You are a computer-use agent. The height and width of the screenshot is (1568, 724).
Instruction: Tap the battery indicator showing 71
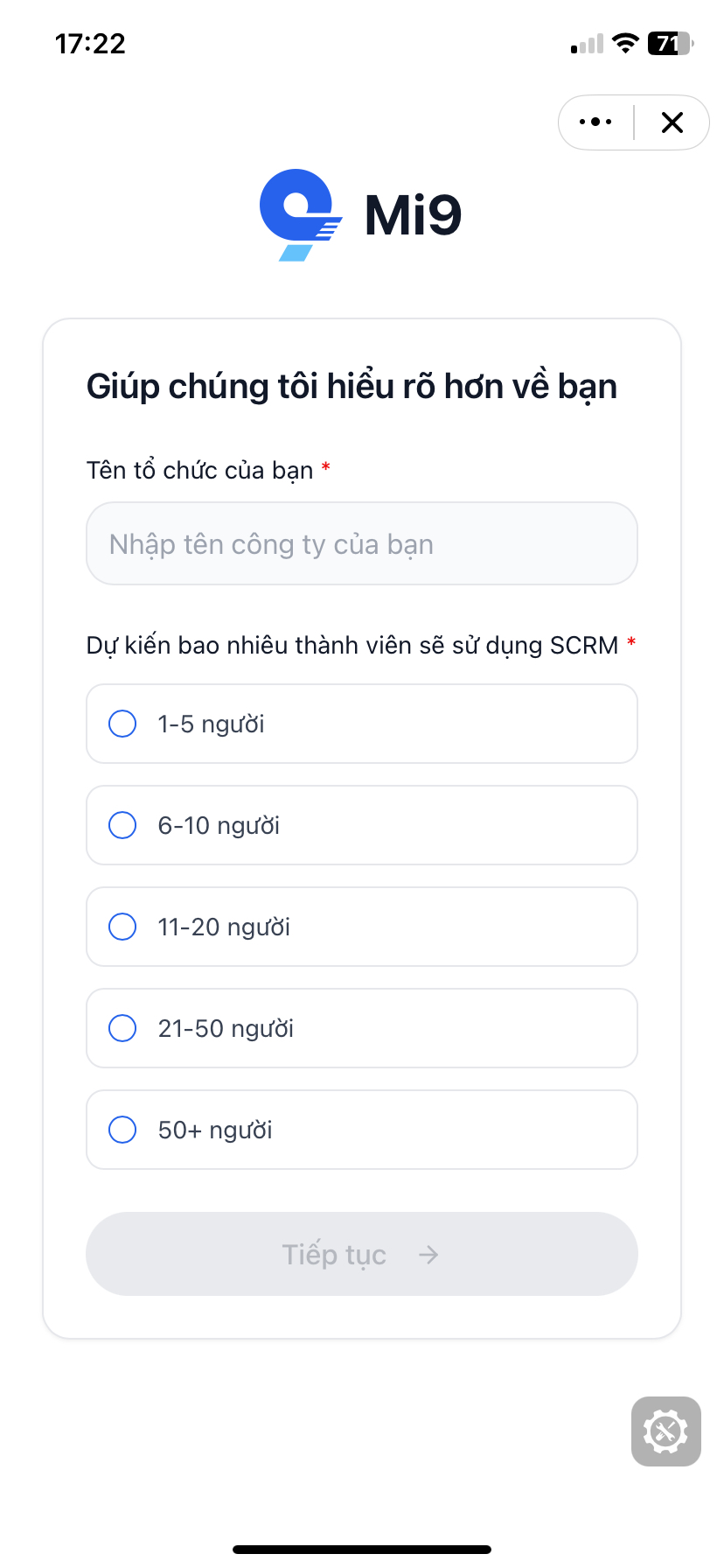coord(669,43)
